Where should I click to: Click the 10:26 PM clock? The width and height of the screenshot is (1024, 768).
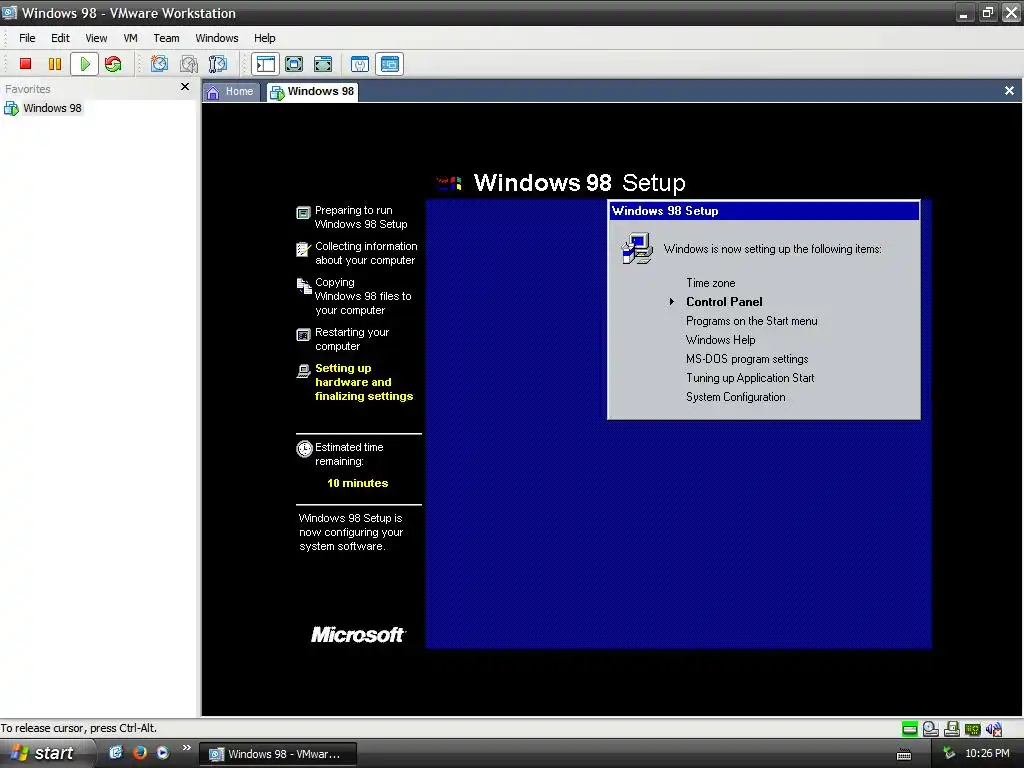point(987,754)
